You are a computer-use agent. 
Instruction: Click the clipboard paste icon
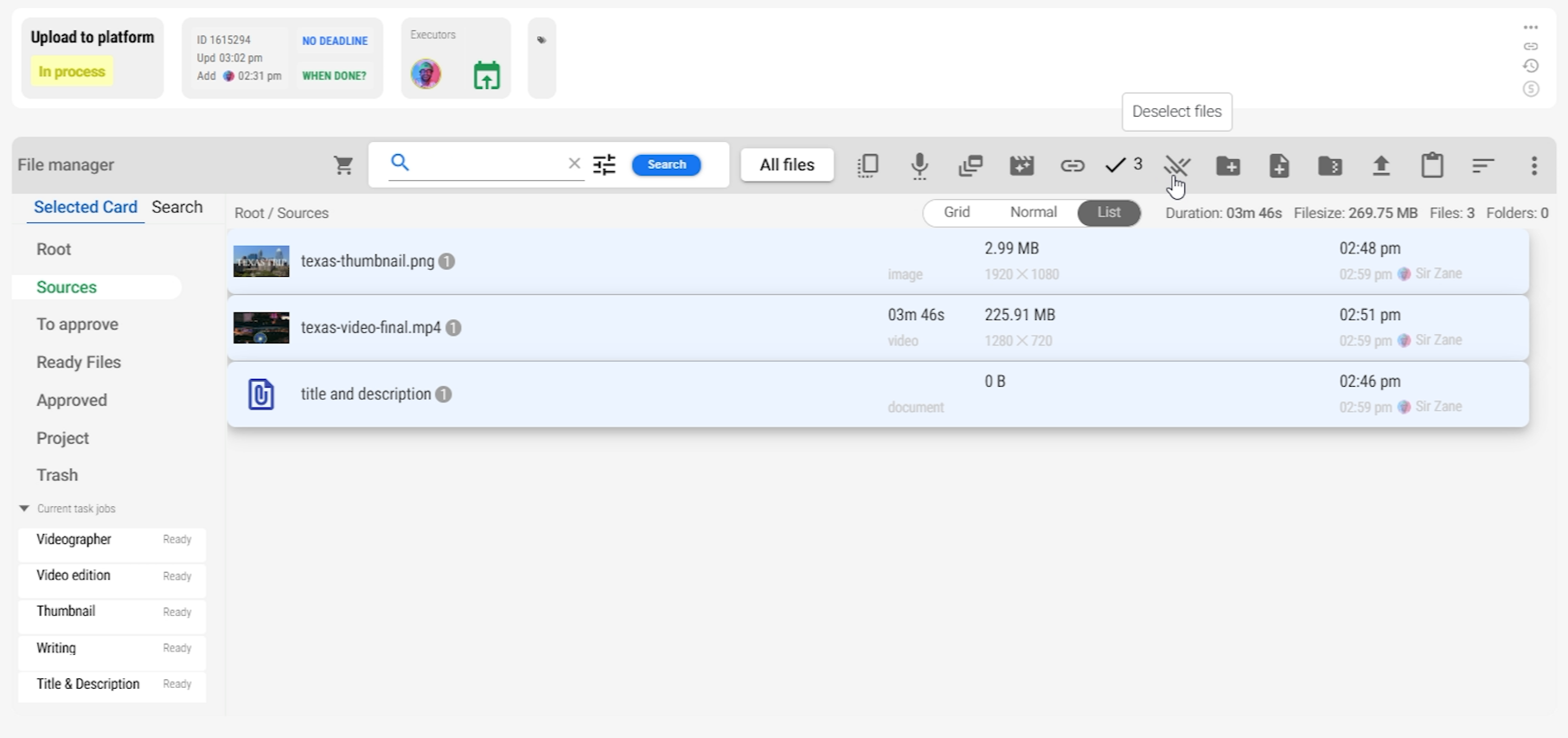pos(1432,165)
